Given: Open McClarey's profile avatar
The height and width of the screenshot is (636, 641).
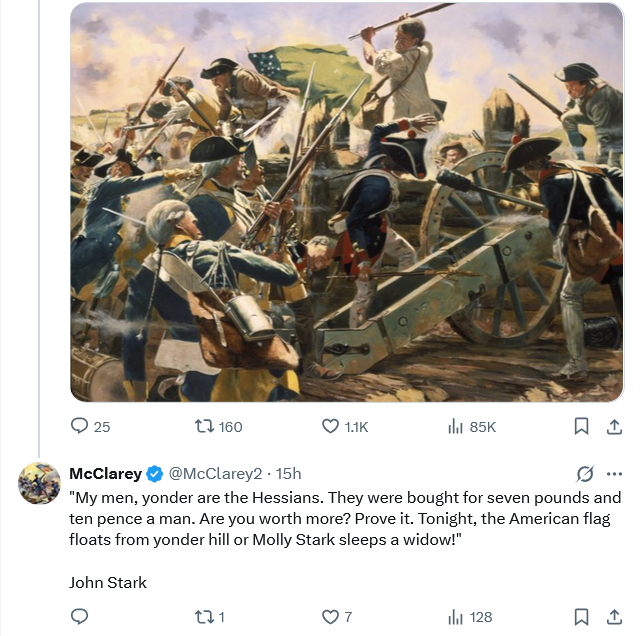Looking at the screenshot, I should point(39,483).
